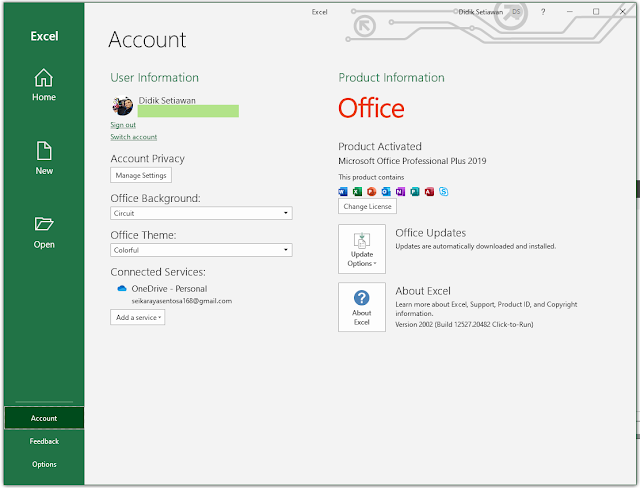This screenshot has width=640, height=488.
Task: Go to the Home page in sidebar
Action: 44,85
